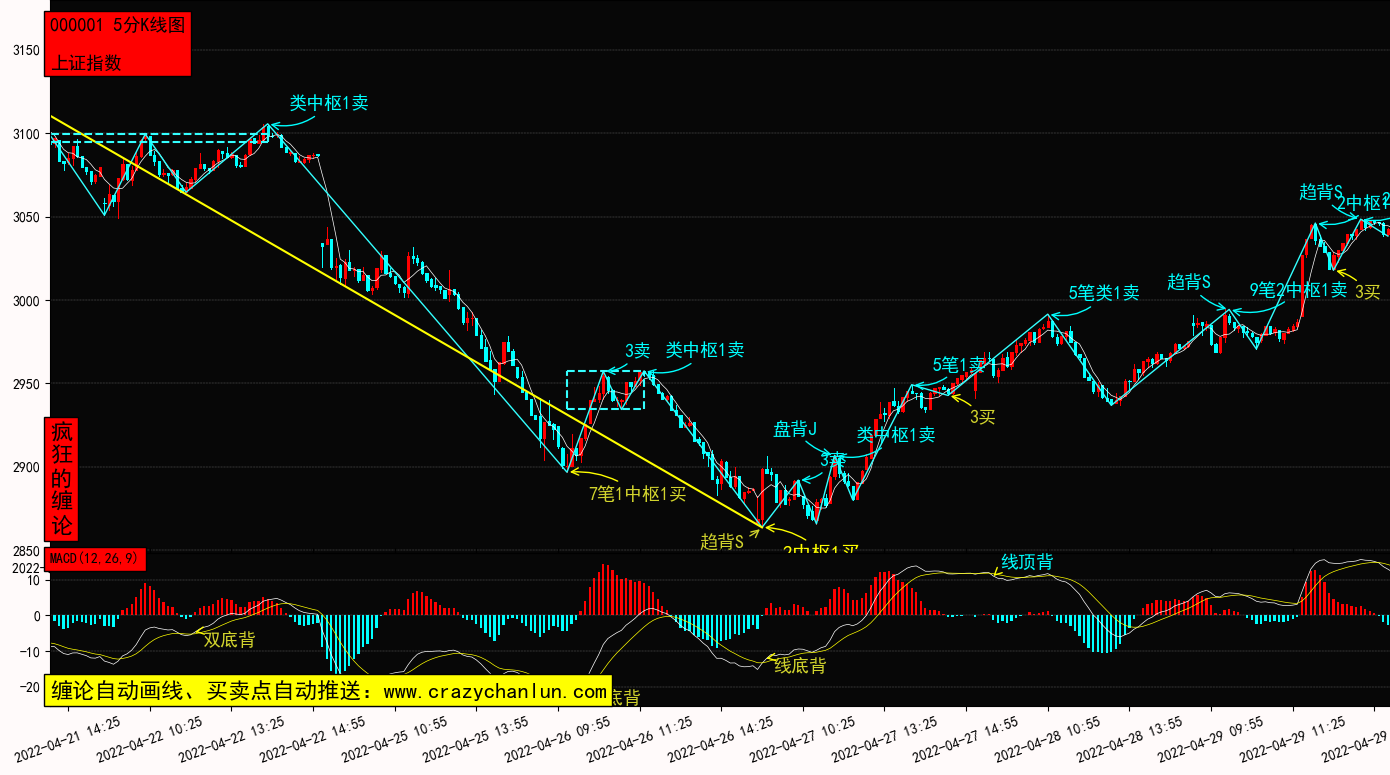The image size is (1390, 775).
Task: Click the 5笔类1卖 sell signal label
Action: 1103,293
